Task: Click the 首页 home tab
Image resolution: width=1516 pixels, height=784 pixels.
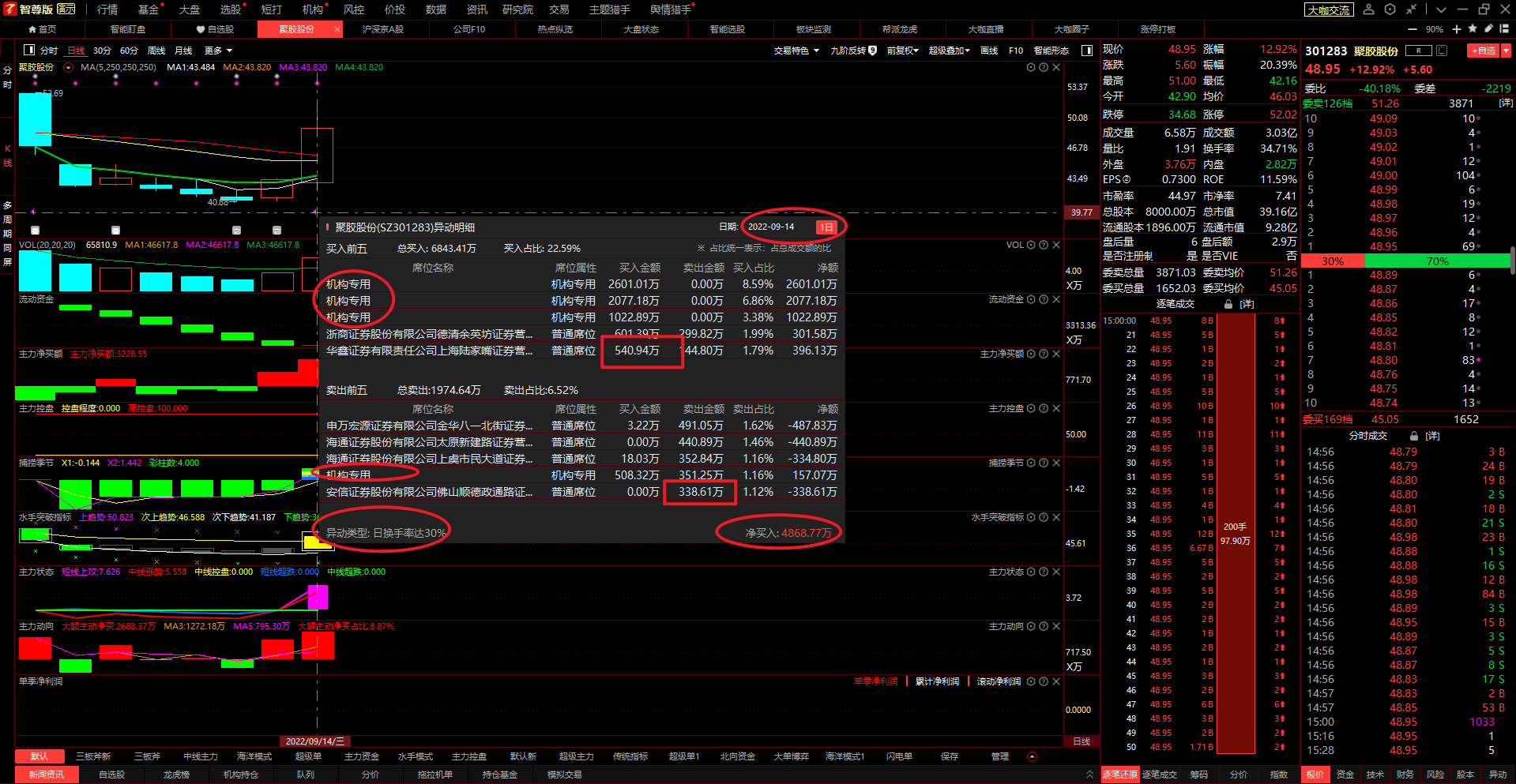Action: pyautogui.click(x=43, y=29)
